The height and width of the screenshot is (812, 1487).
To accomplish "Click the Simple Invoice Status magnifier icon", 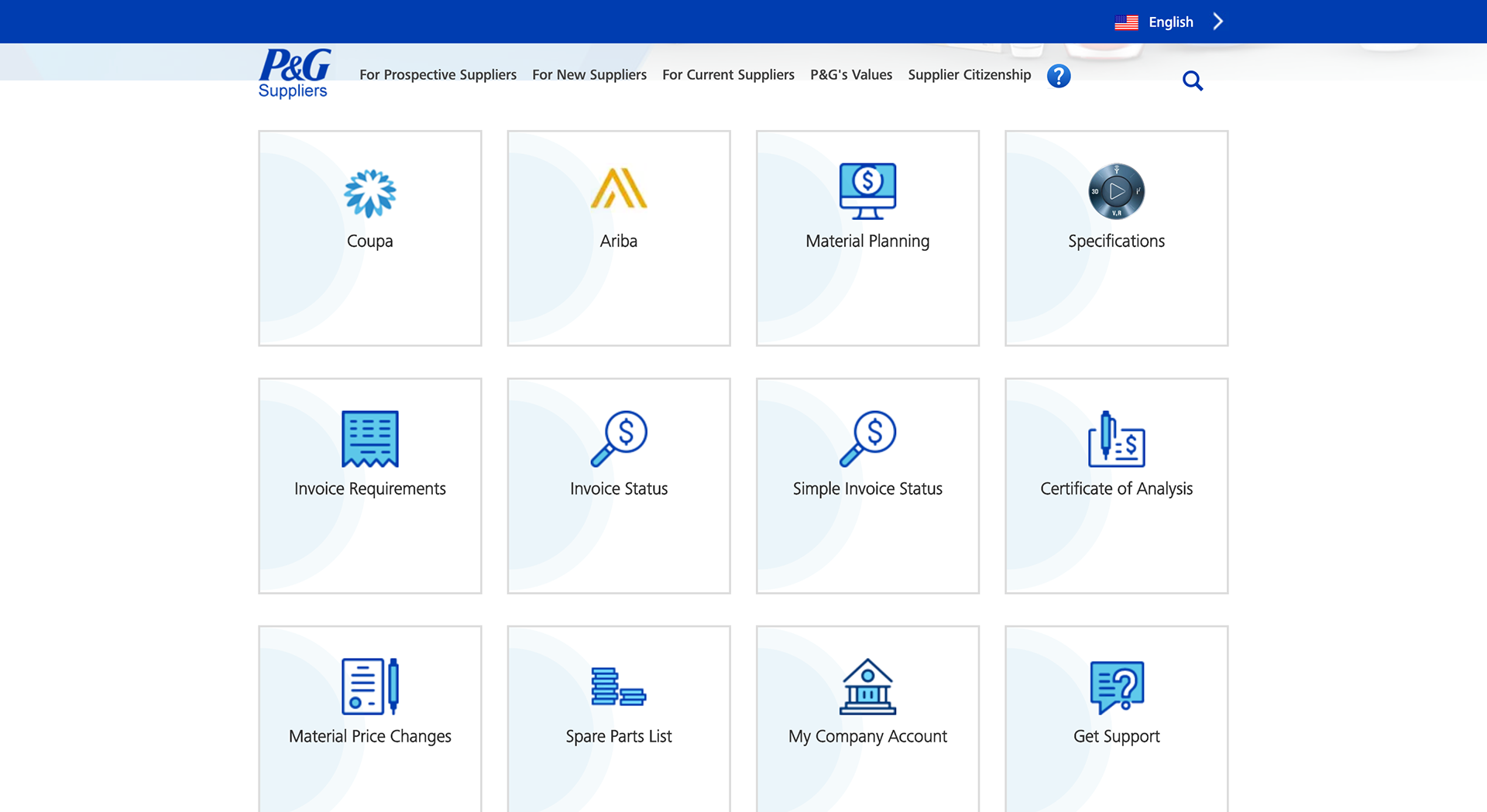I will click(x=867, y=439).
